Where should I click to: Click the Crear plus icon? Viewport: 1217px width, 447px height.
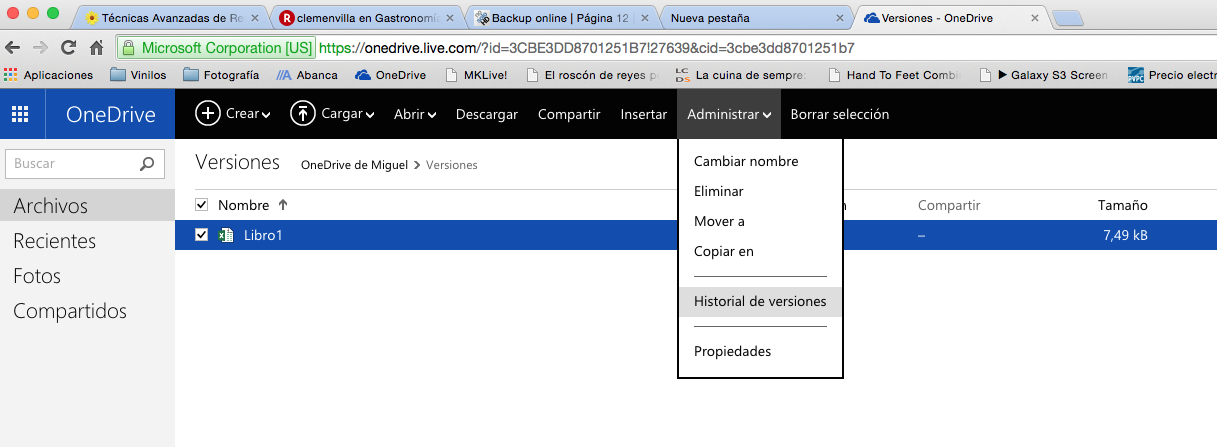click(207, 114)
